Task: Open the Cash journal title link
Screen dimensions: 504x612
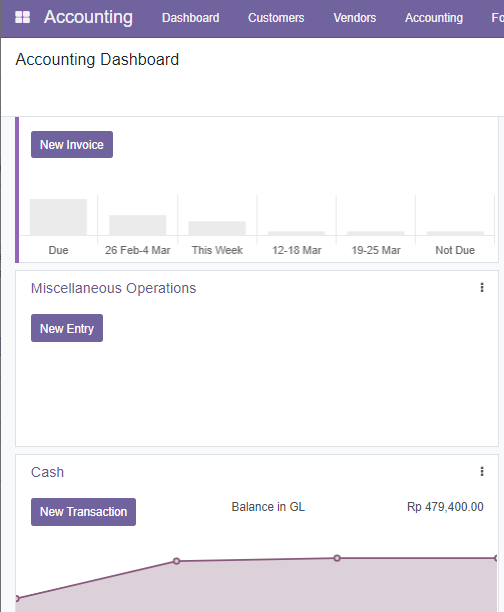Action: click(x=47, y=472)
